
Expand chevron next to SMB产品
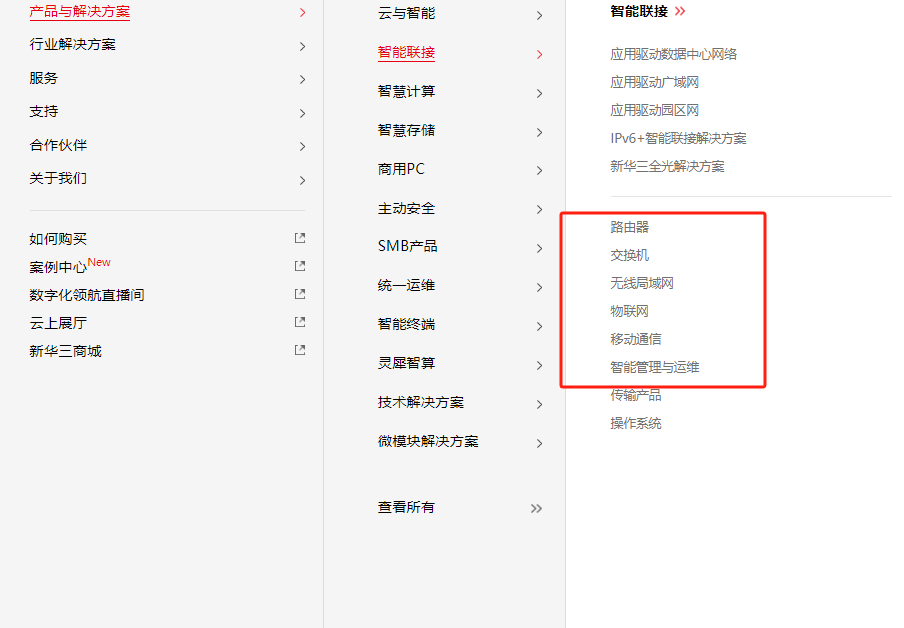(x=540, y=249)
